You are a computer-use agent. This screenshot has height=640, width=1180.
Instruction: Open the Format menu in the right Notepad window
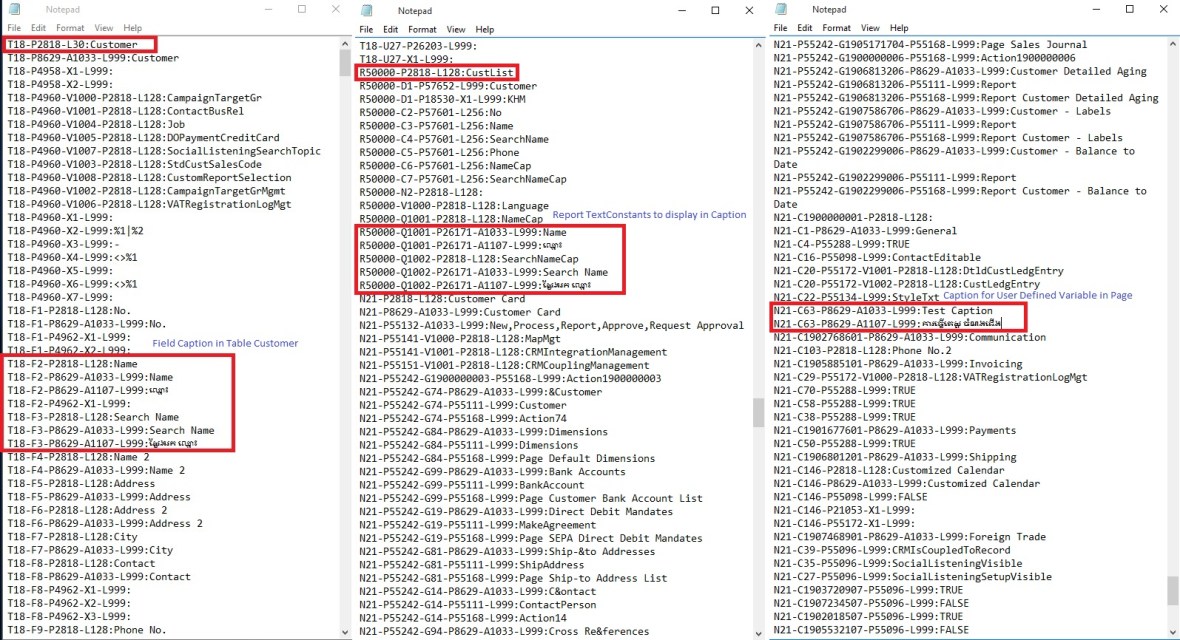(x=837, y=28)
